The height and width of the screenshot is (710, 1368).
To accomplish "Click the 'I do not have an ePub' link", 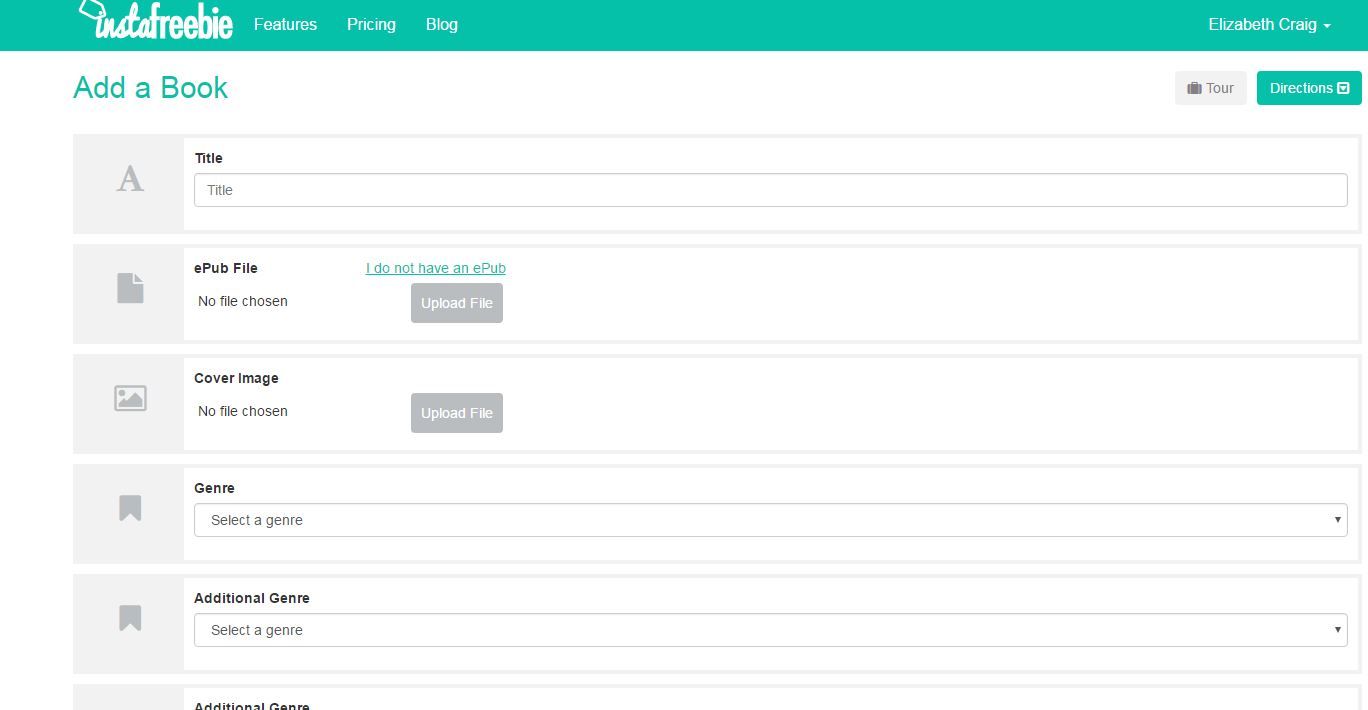I will click(x=436, y=268).
